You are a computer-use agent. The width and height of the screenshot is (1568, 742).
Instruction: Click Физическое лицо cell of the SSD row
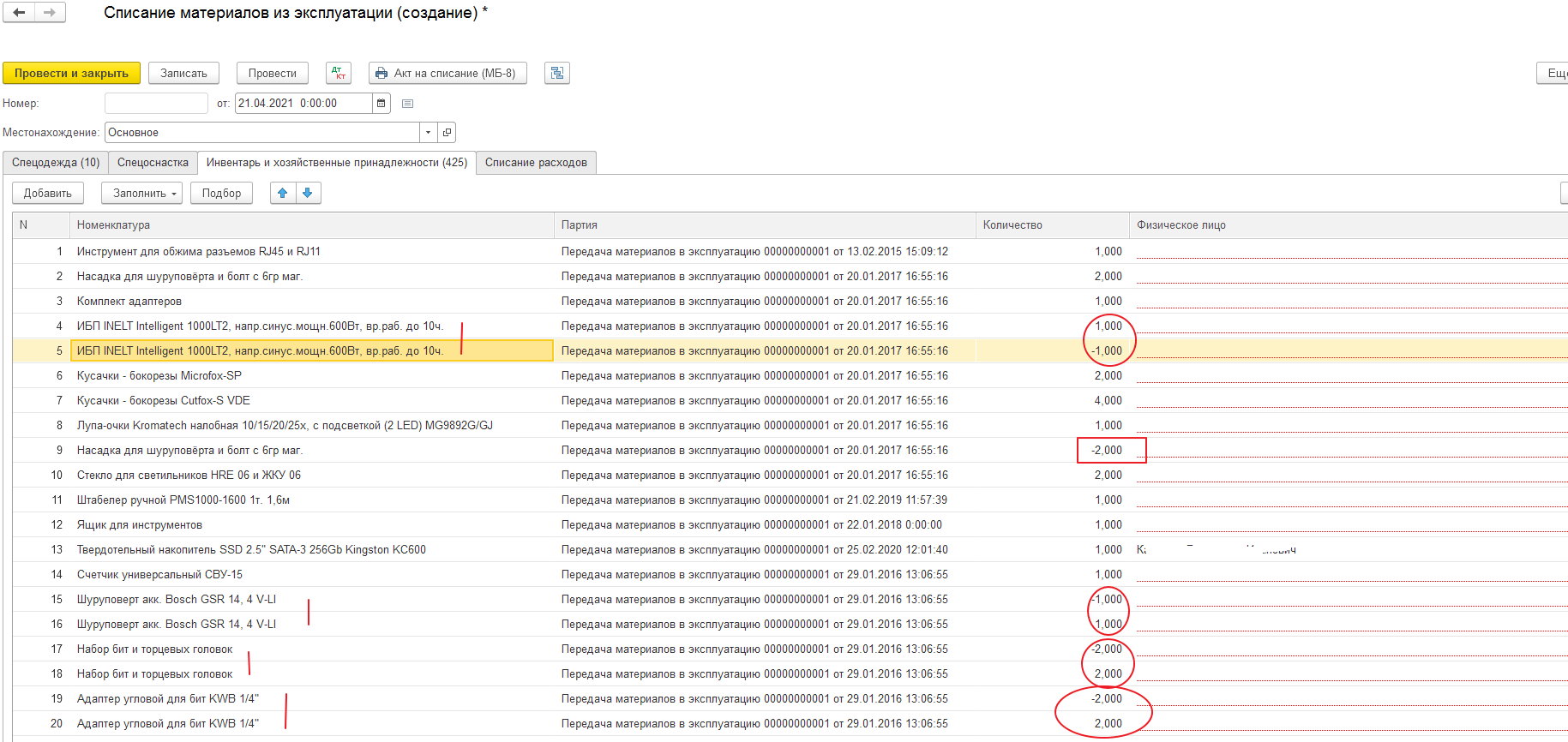point(1349,550)
